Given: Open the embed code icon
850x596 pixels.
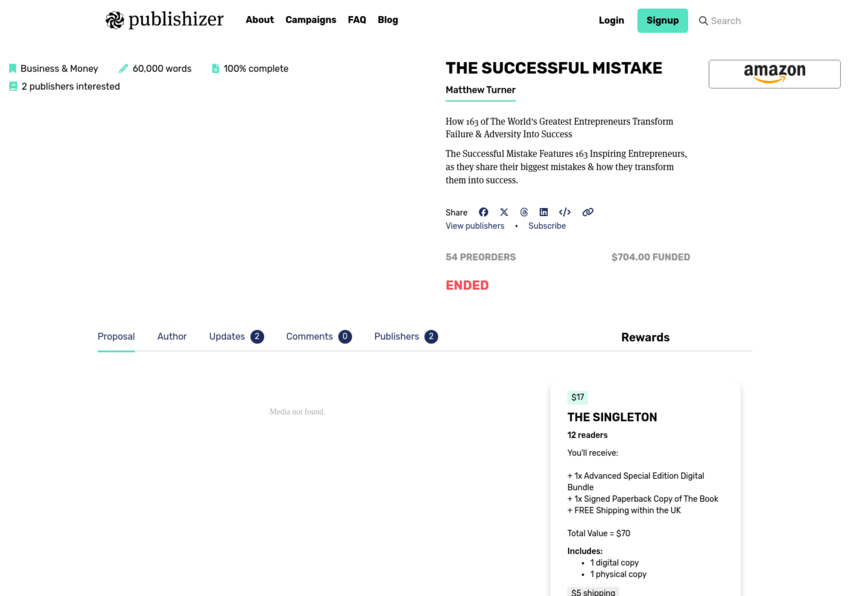Looking at the screenshot, I should pos(565,212).
